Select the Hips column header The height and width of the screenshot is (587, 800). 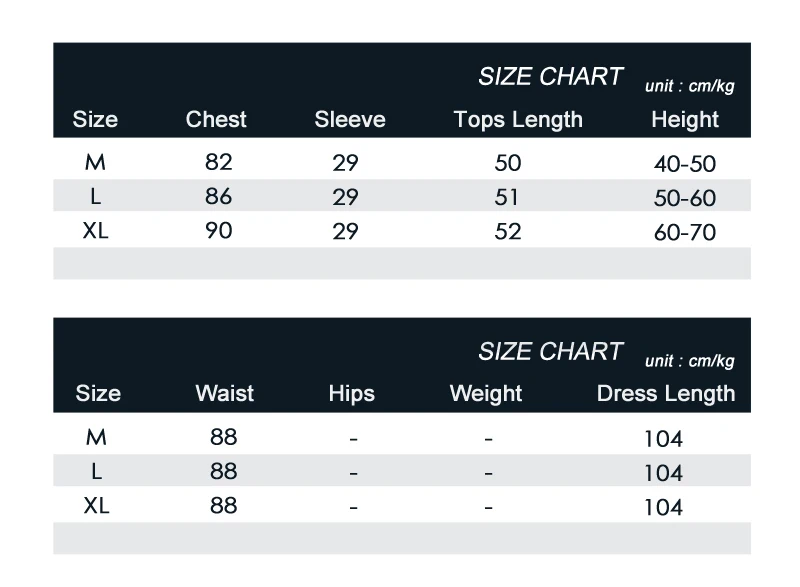coord(352,394)
